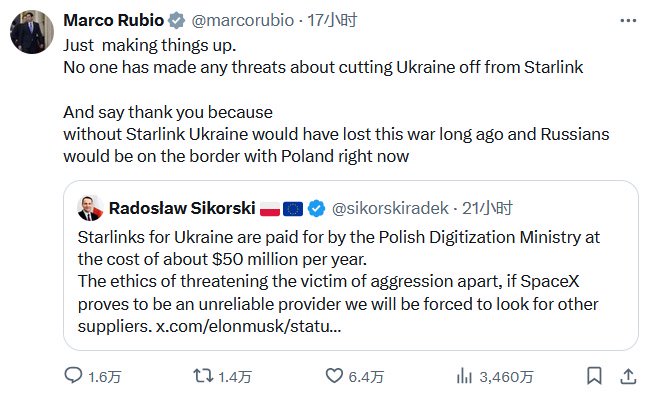Click the 6.4万 likes count
The height and width of the screenshot is (396, 648).
(366, 377)
